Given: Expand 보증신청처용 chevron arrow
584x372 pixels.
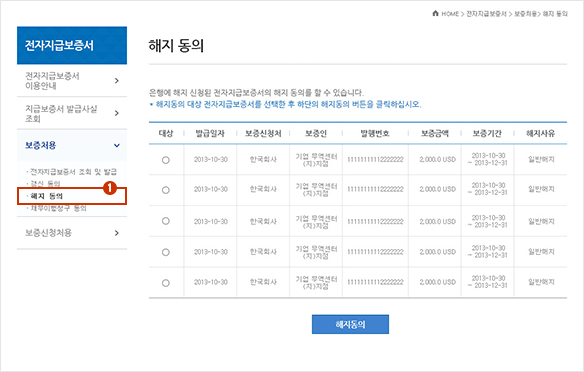Looking at the screenshot, I should [x=117, y=233].
